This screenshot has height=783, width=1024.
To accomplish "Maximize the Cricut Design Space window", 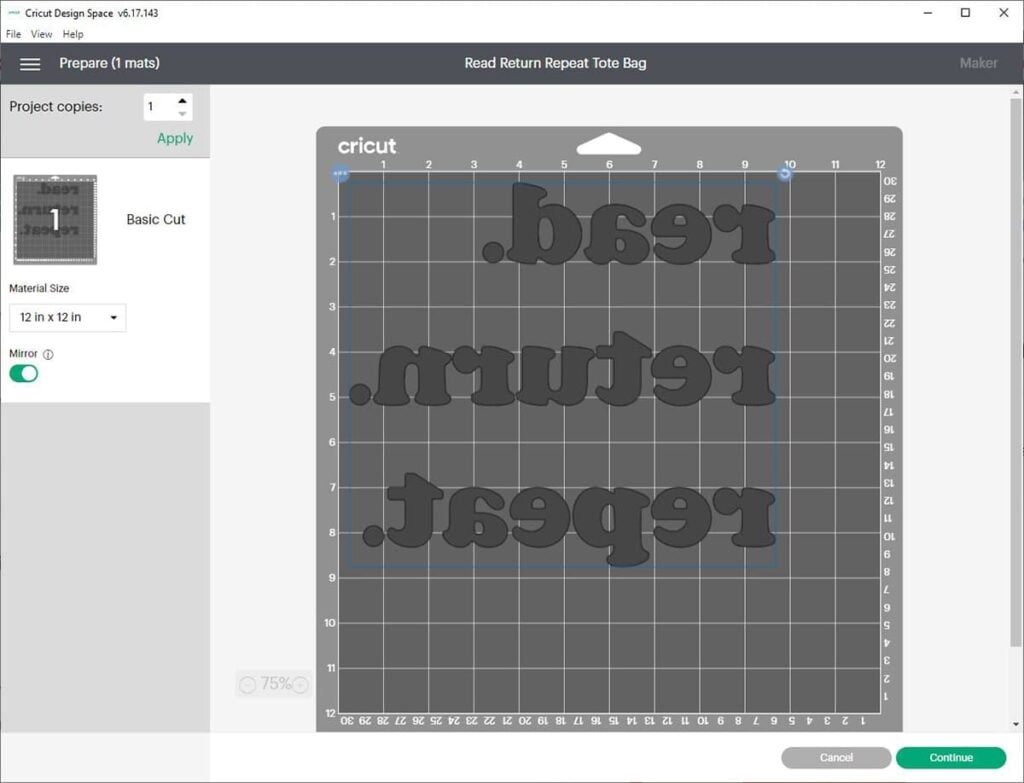I will 965,13.
